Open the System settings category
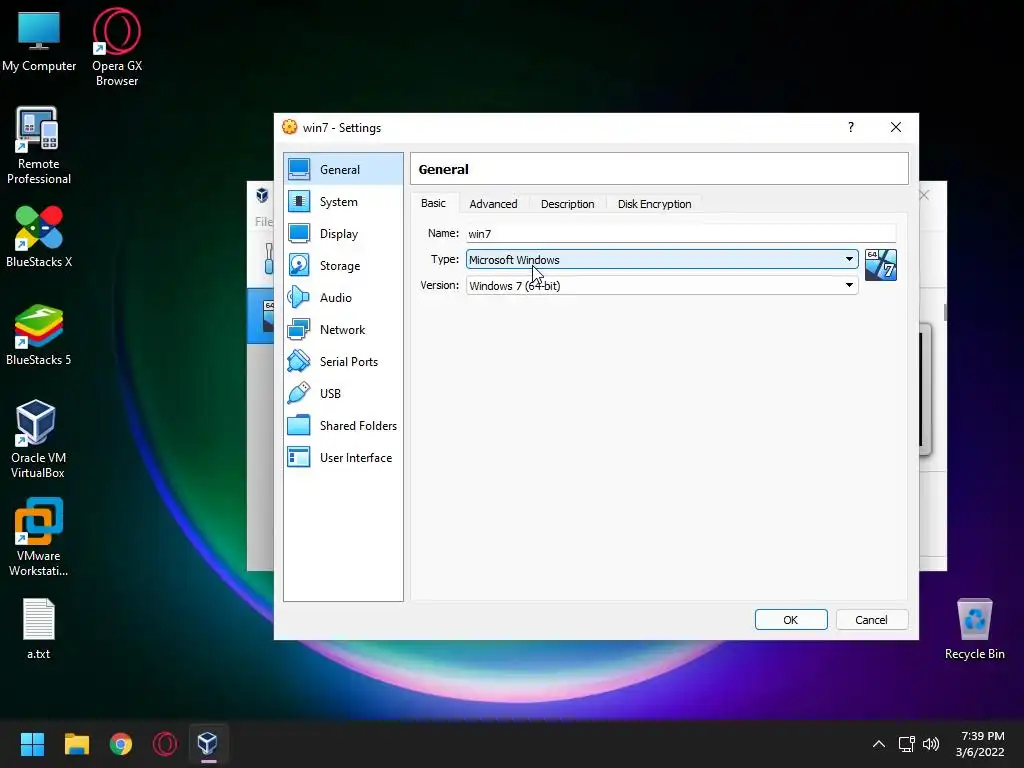Viewport: 1024px width, 768px height. pyautogui.click(x=344, y=202)
